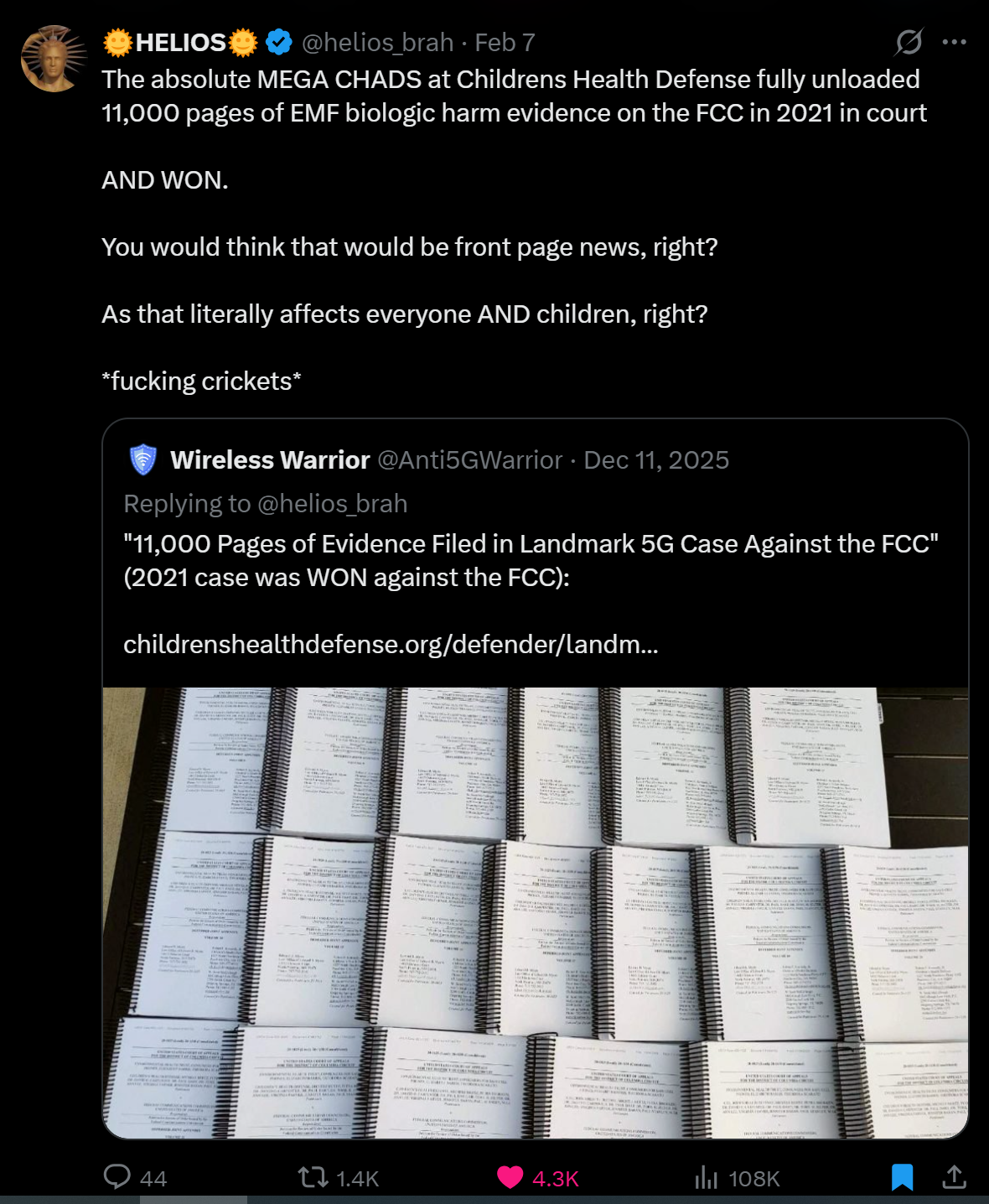This screenshot has height=1204, width=989.
Task: Click the HELIOS display name
Action: click(x=180, y=42)
